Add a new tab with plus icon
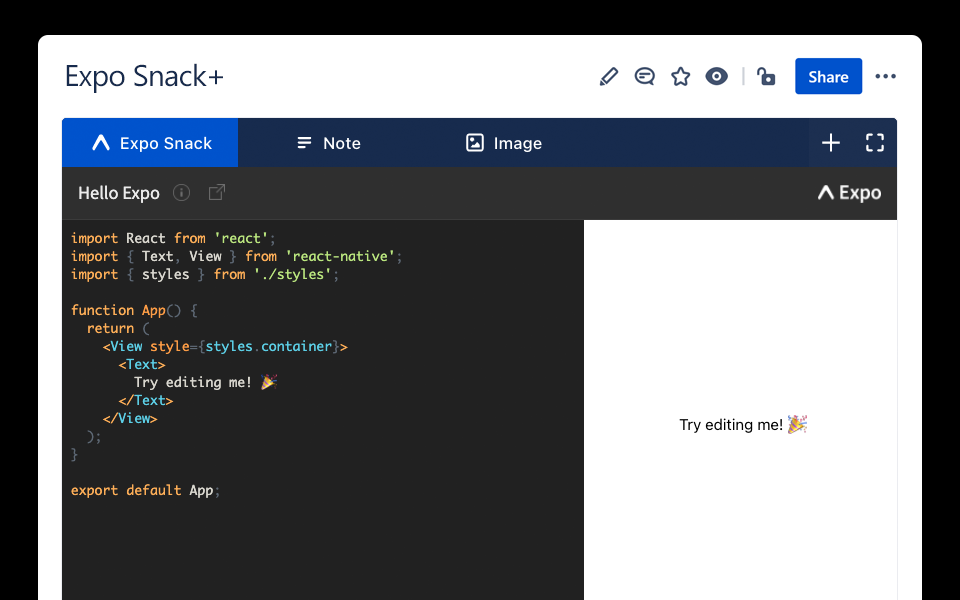 831,143
